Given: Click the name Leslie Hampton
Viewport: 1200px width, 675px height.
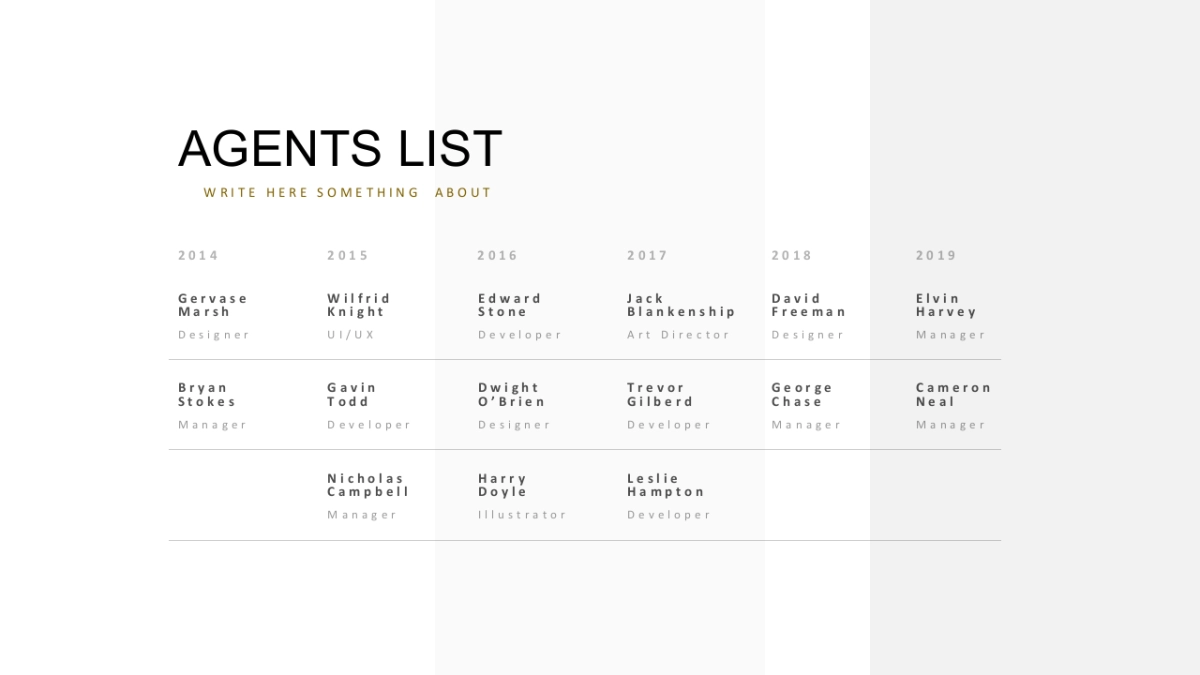Looking at the screenshot, I should coord(665,485).
